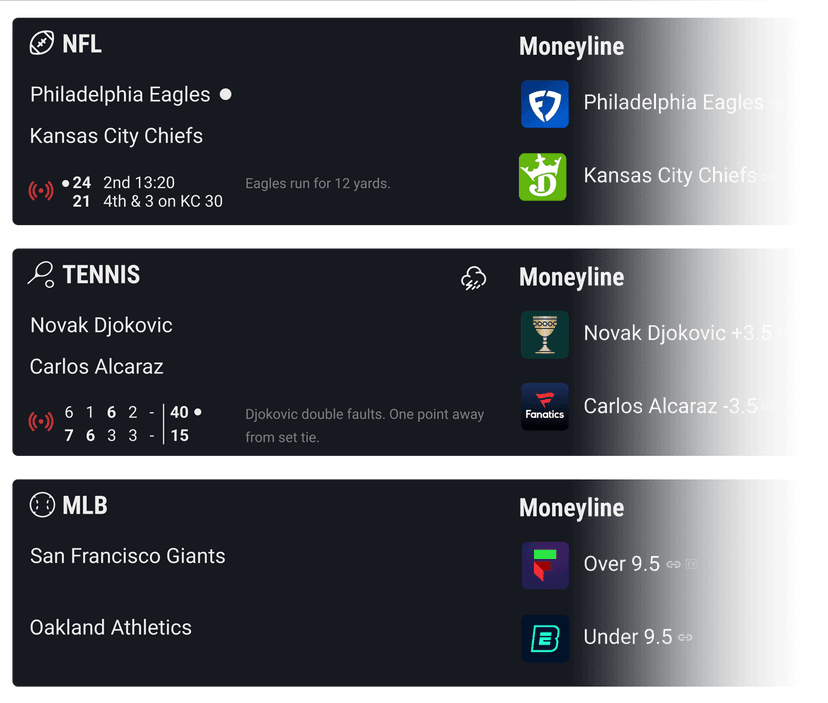Click the Caesars trophy sportsbook logo

545,335
